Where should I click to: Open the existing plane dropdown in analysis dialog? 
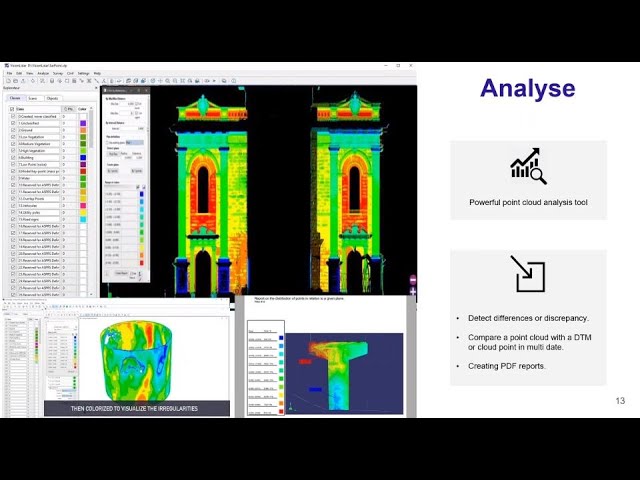pos(135,142)
